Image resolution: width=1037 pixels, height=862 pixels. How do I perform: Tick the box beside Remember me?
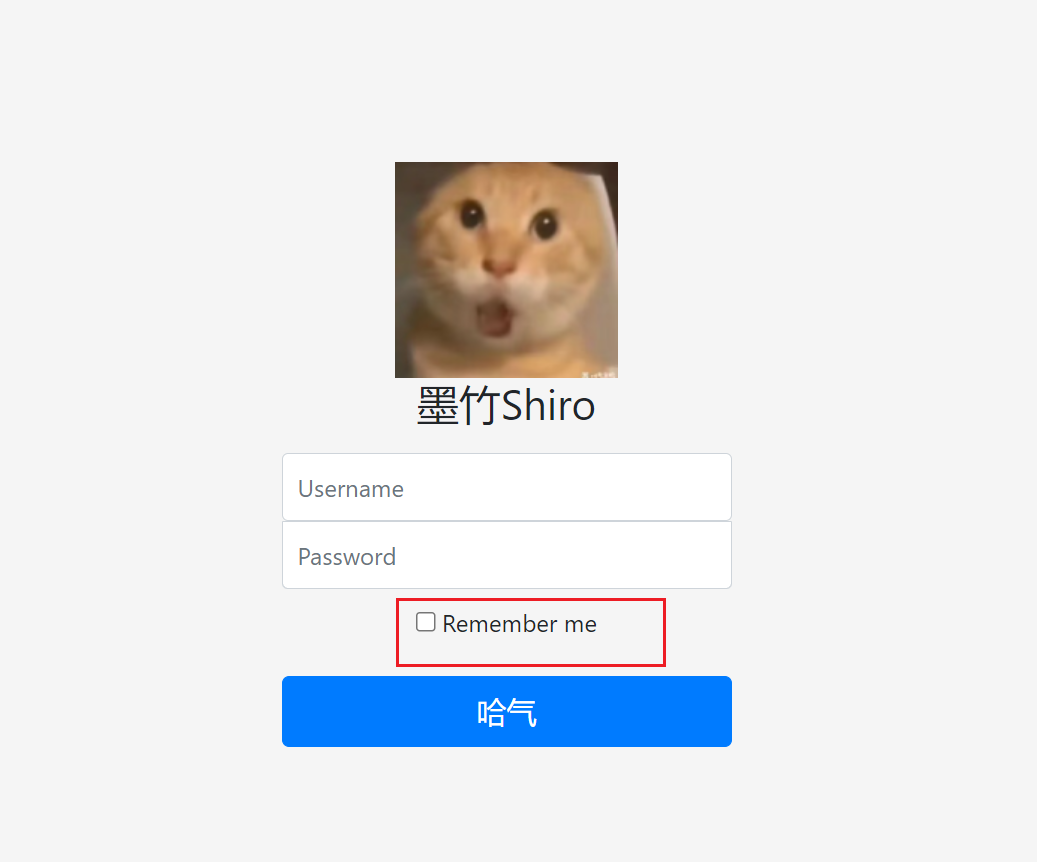pyautogui.click(x=425, y=622)
